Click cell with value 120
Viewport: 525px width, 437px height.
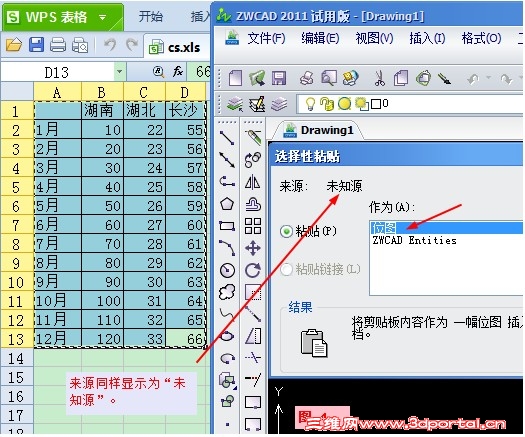(x=102, y=339)
